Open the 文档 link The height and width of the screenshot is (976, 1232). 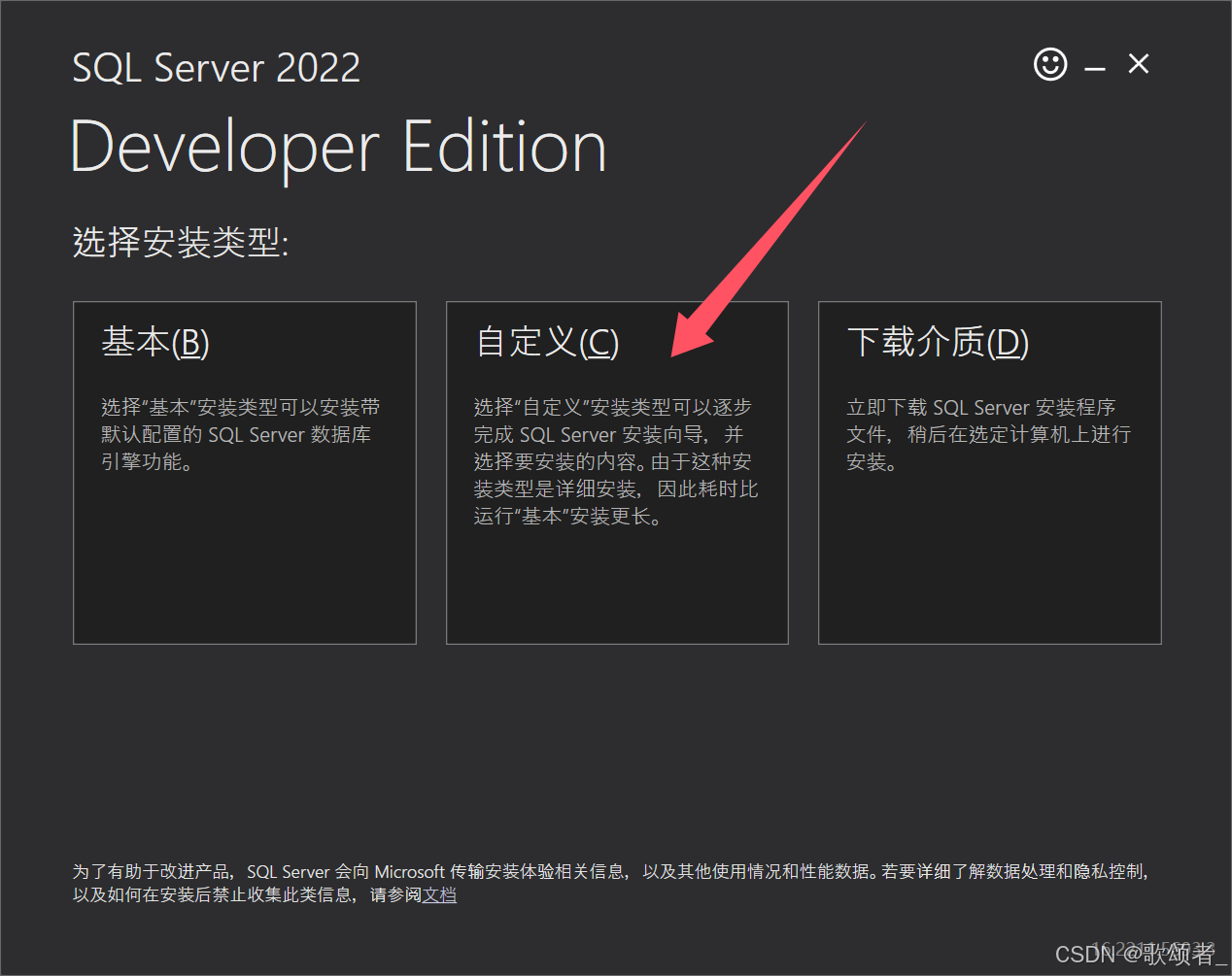point(439,894)
